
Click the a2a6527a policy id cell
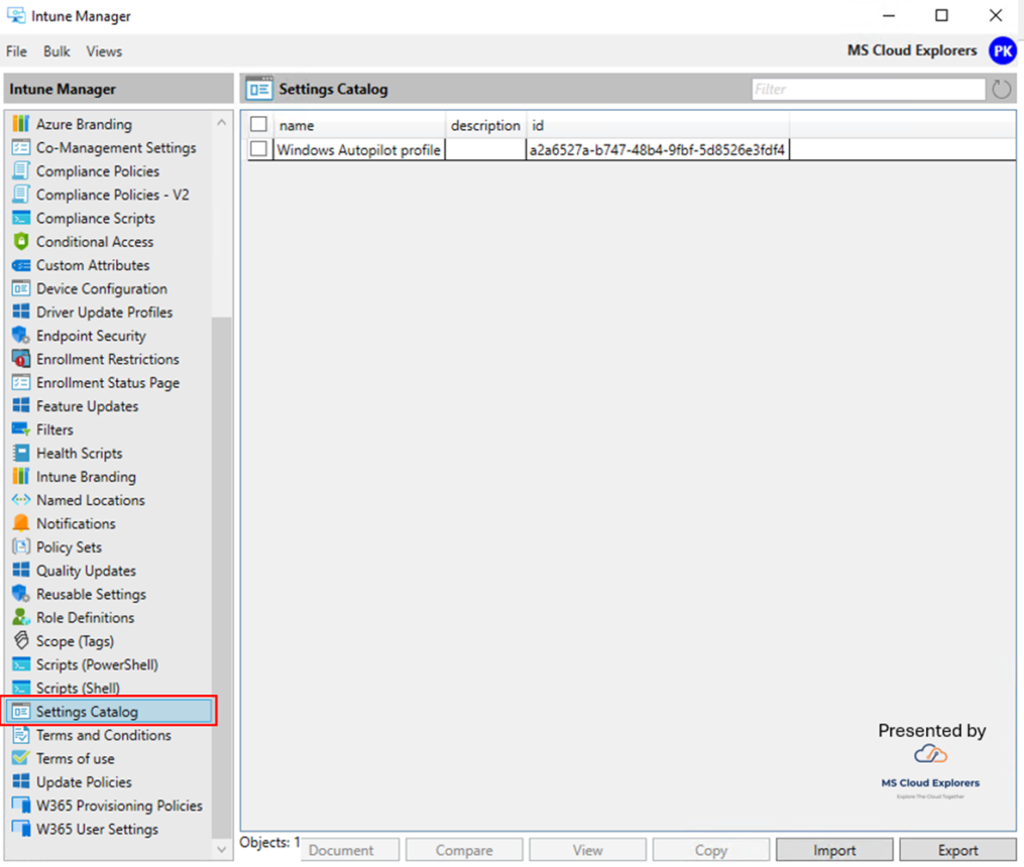click(x=657, y=150)
